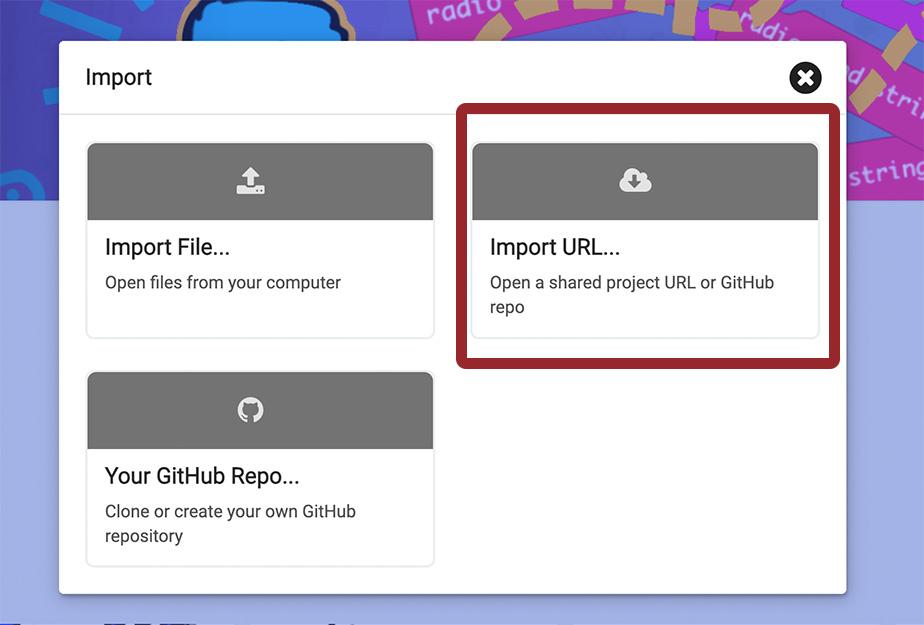Click the cloud download icon on Import URL
Image resolution: width=924 pixels, height=625 pixels.
pyautogui.click(x=635, y=181)
